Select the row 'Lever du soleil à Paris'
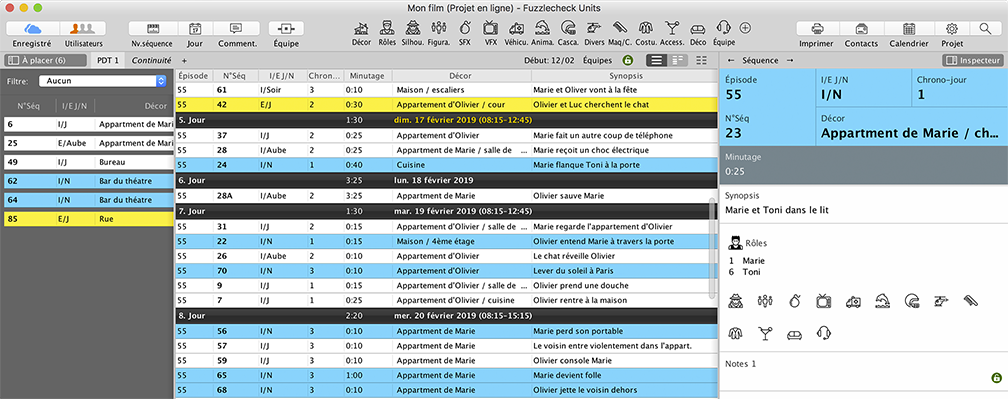Screen dimensions: 1008x399 446,270
